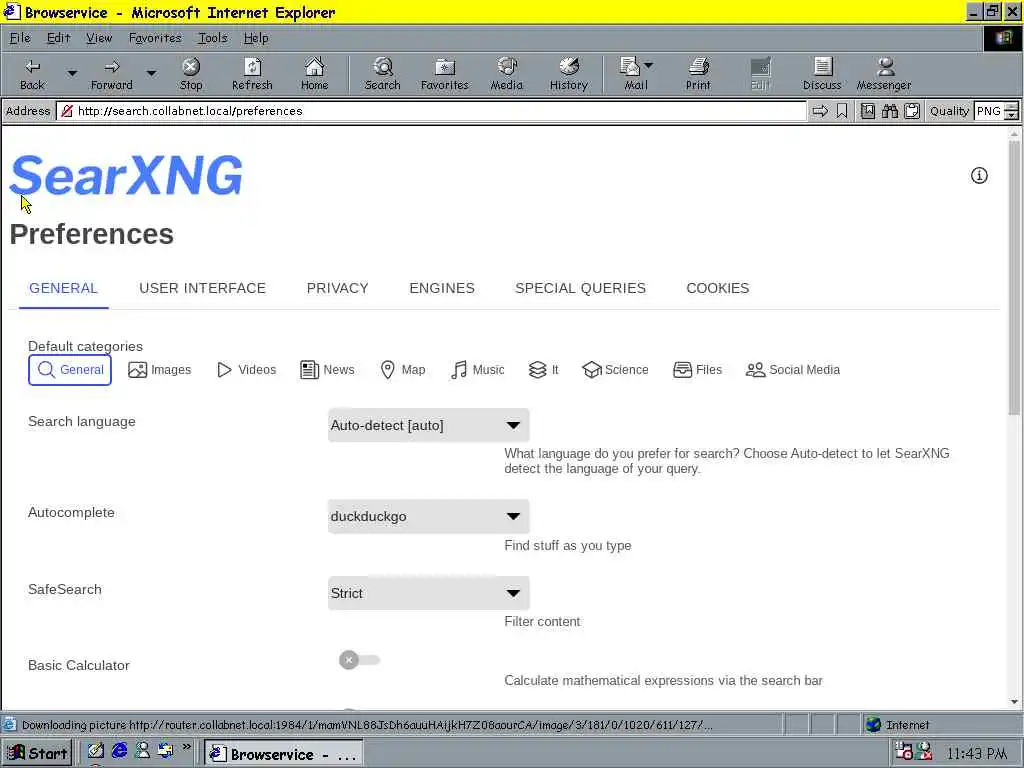The height and width of the screenshot is (768, 1024).
Task: Click the Forward toolbar button
Action: (x=112, y=74)
